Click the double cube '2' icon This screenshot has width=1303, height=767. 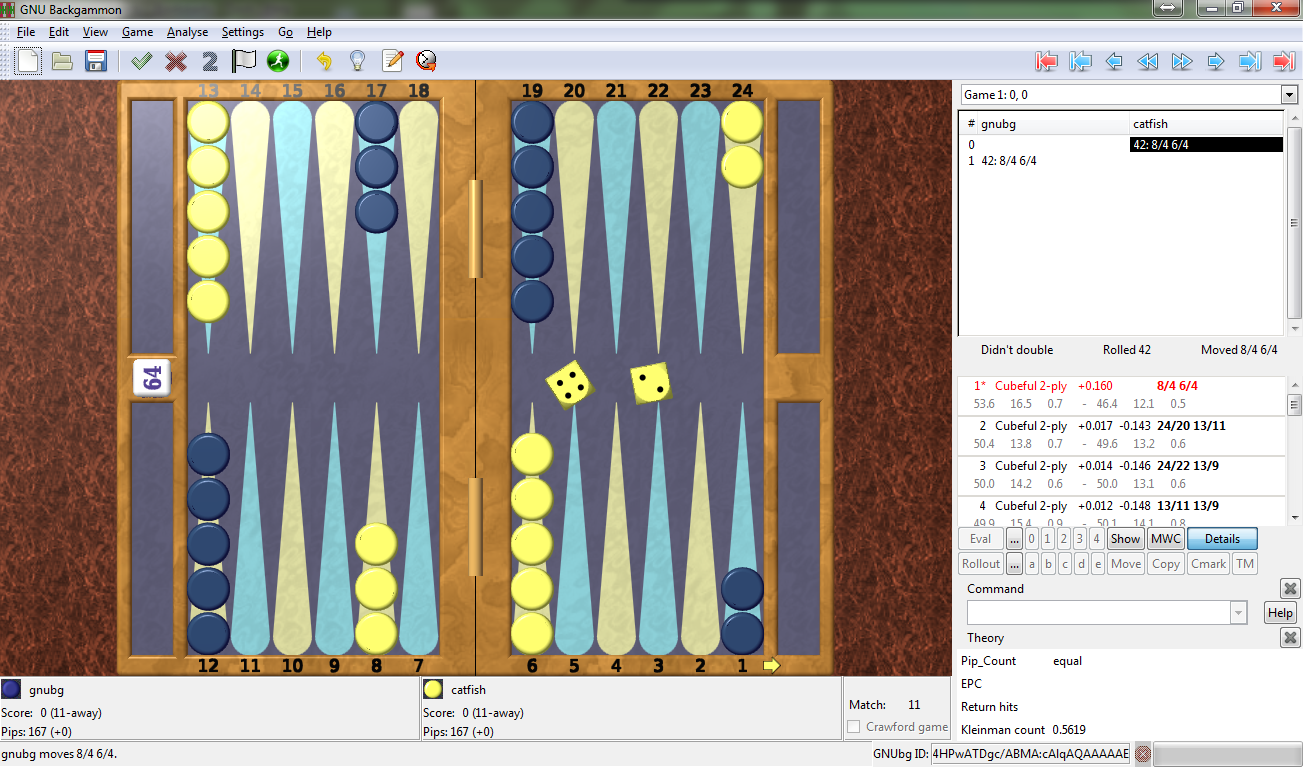tap(209, 61)
